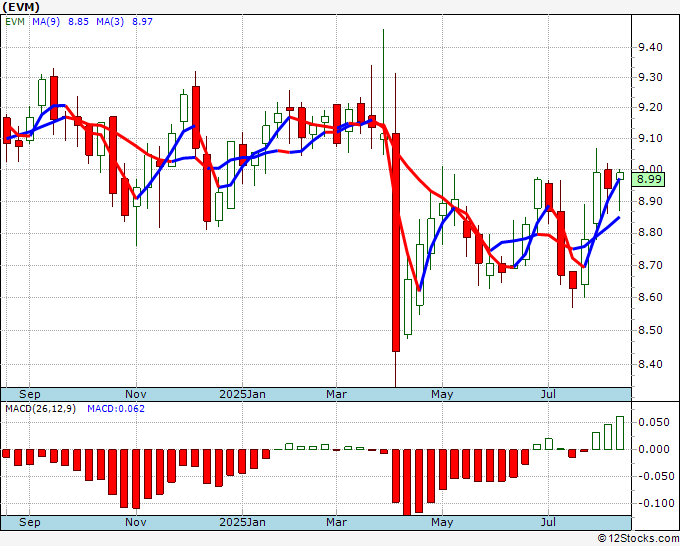This screenshot has width=680, height=546.
Task: Click the 8.50 price axis label
Action: pyautogui.click(x=650, y=330)
